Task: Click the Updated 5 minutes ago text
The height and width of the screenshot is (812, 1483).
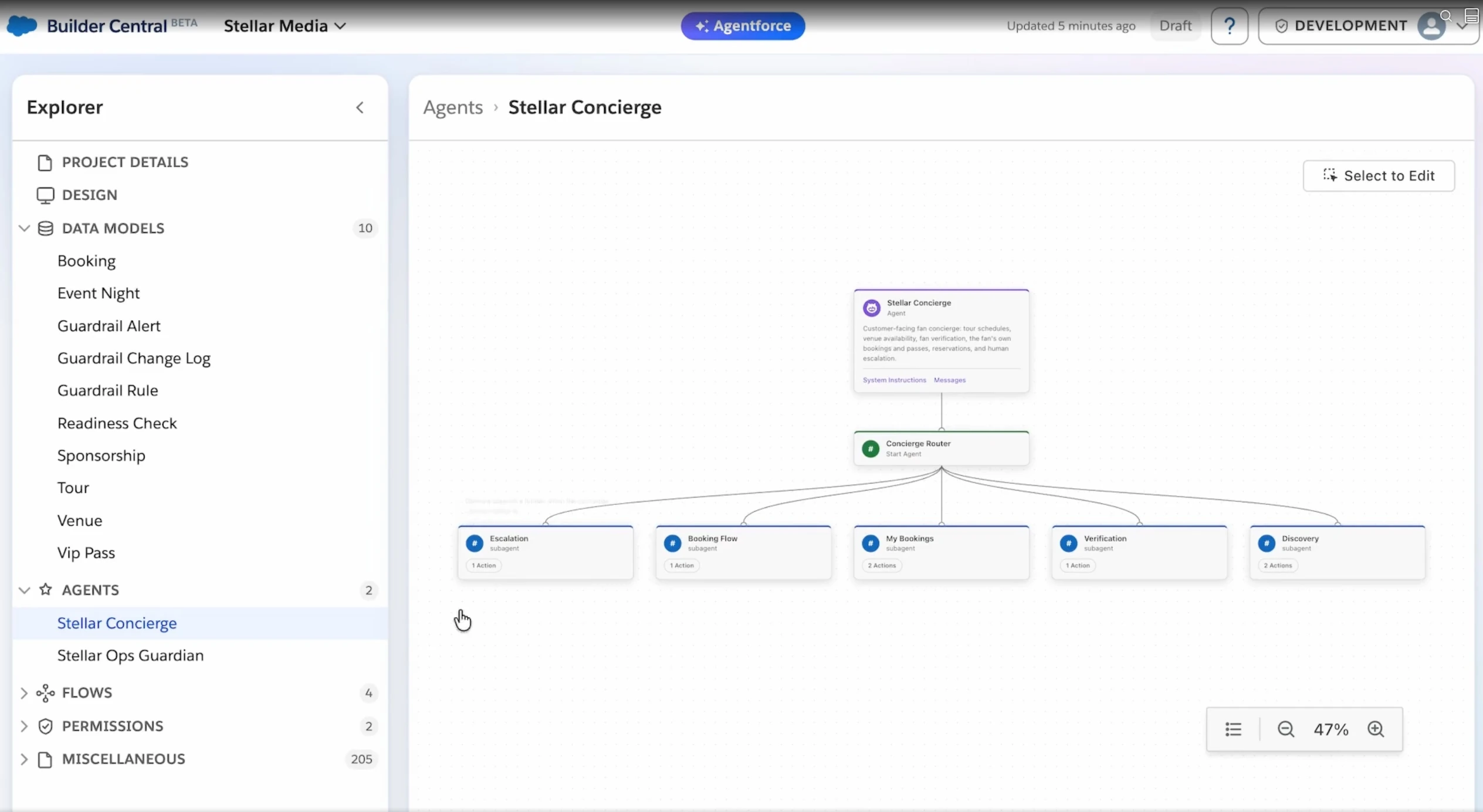Action: click(x=1071, y=26)
